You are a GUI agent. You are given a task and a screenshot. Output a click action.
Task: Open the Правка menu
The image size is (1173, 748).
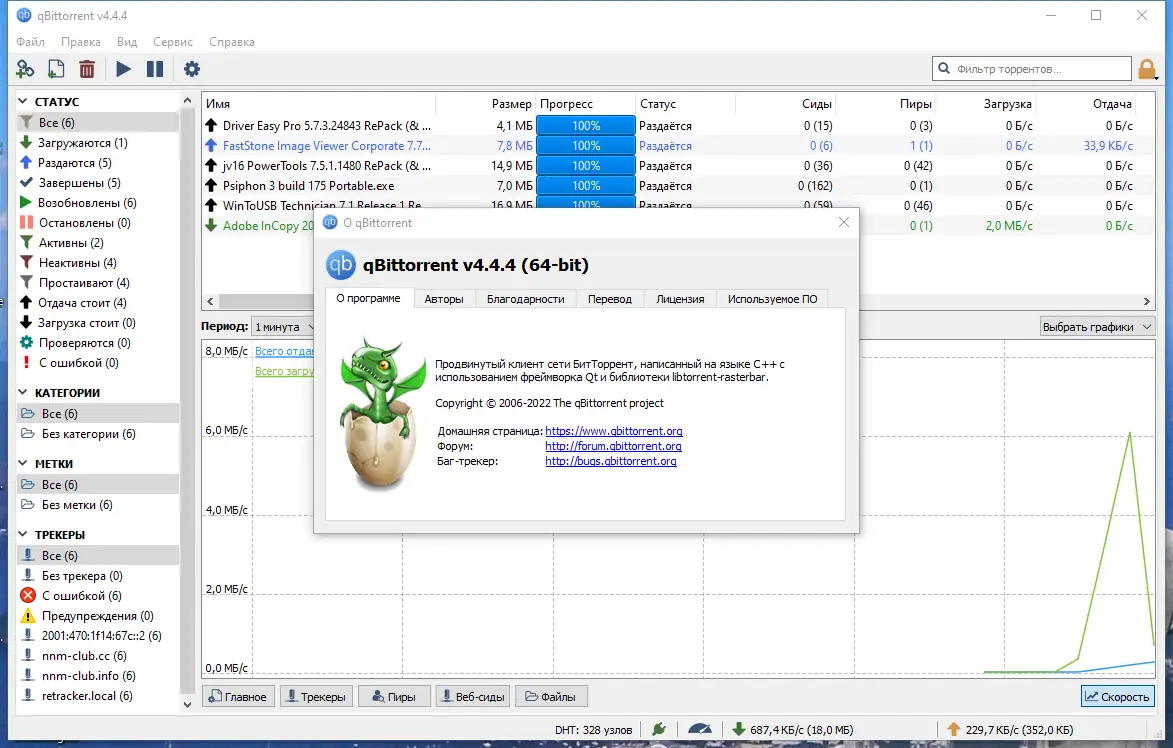point(81,42)
